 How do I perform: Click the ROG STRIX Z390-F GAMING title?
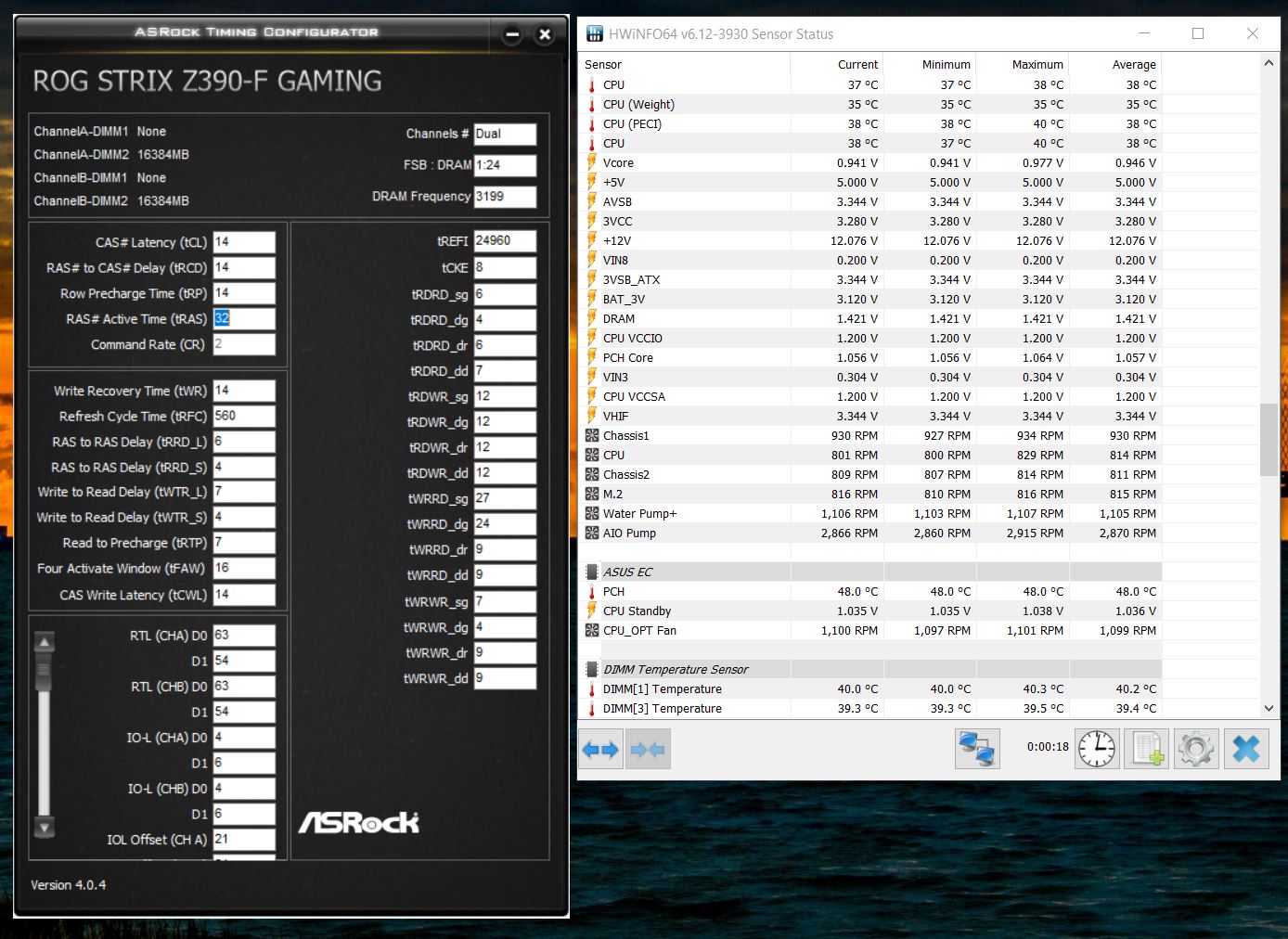pos(207,82)
